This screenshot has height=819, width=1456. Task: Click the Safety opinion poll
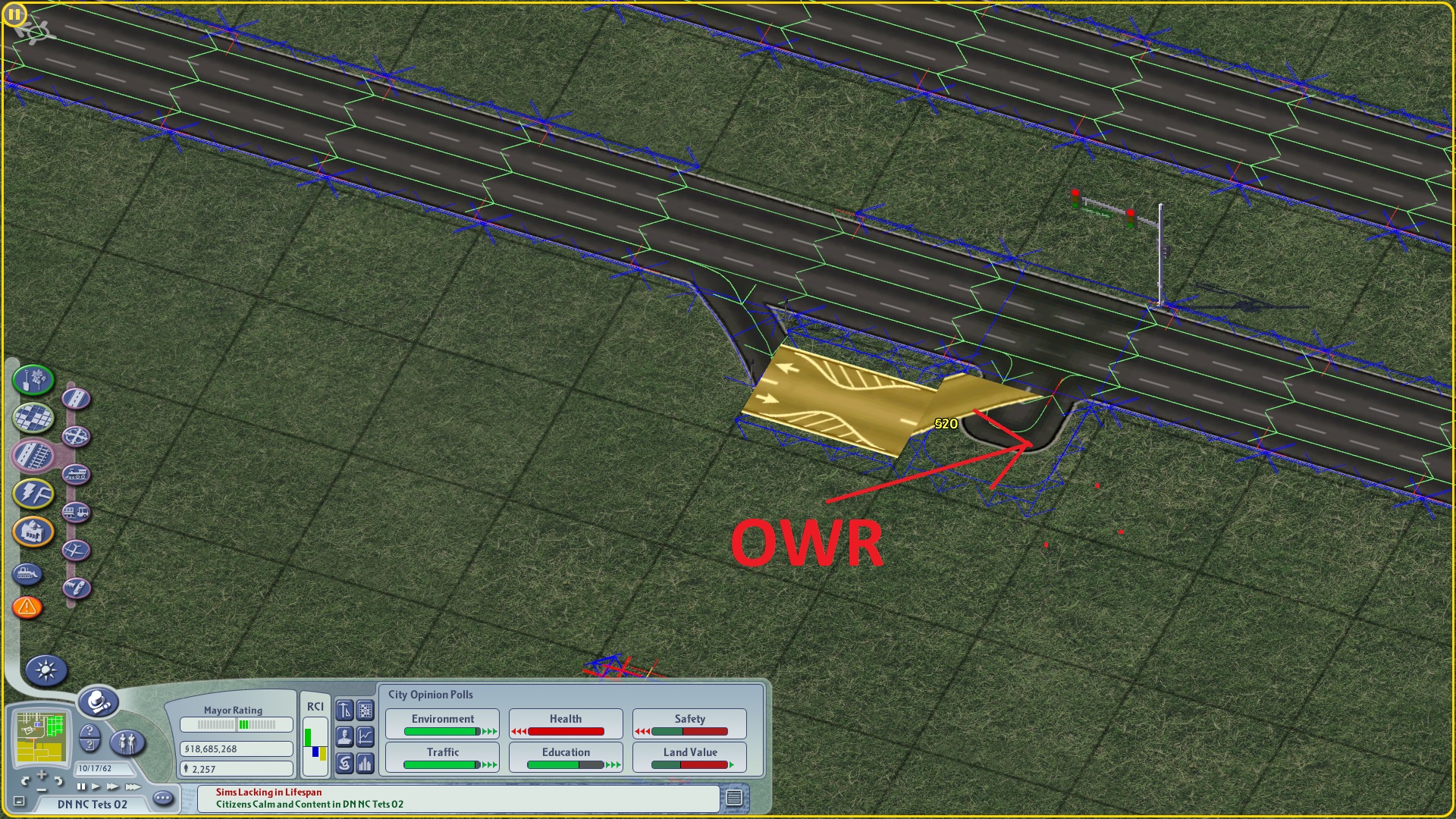click(689, 724)
